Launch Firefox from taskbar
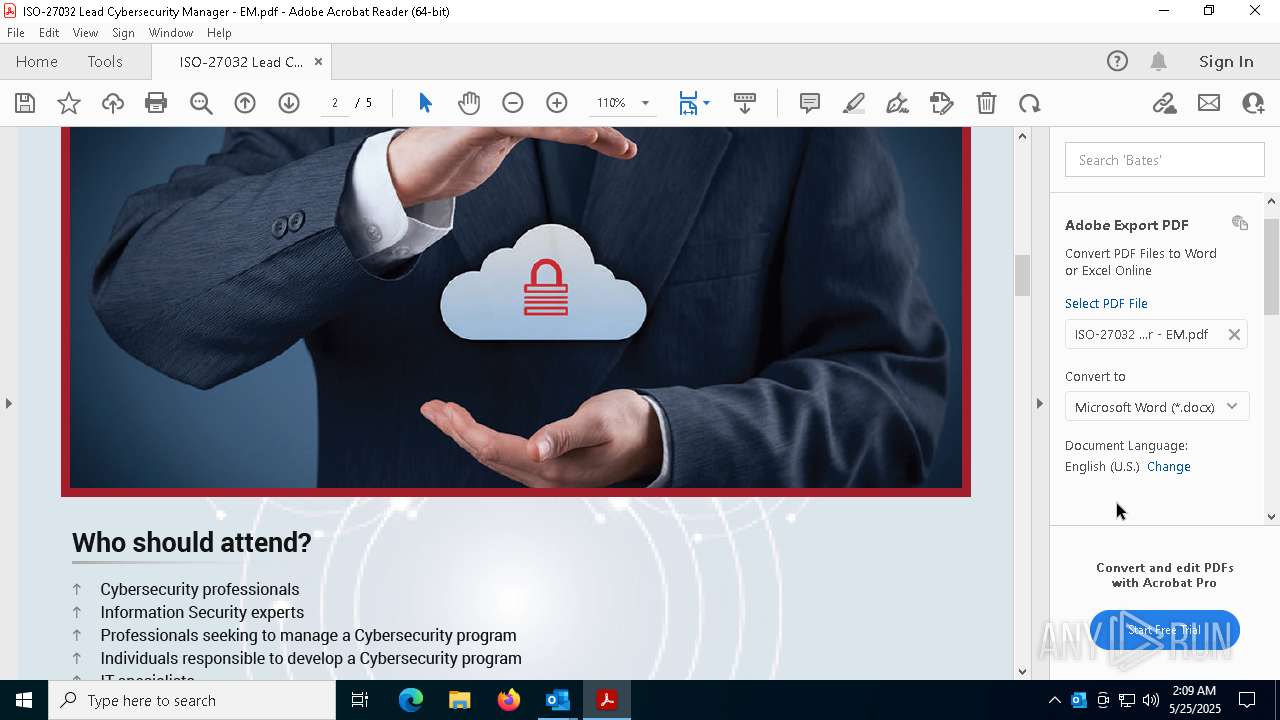This screenshot has width=1280, height=720. (509, 700)
